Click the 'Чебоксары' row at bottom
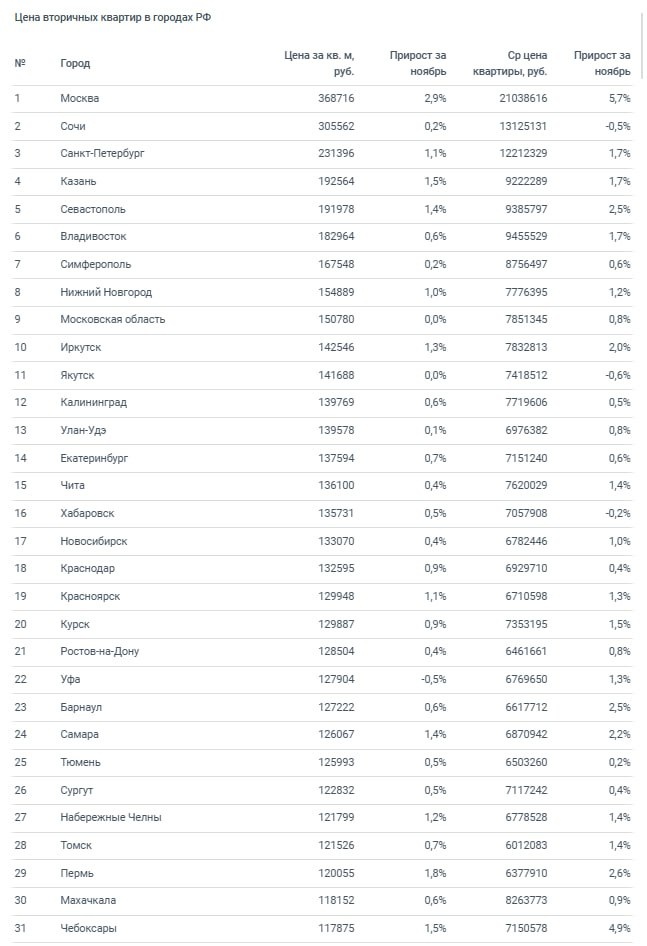Image resolution: width=647 pixels, height=946 pixels. (88, 928)
